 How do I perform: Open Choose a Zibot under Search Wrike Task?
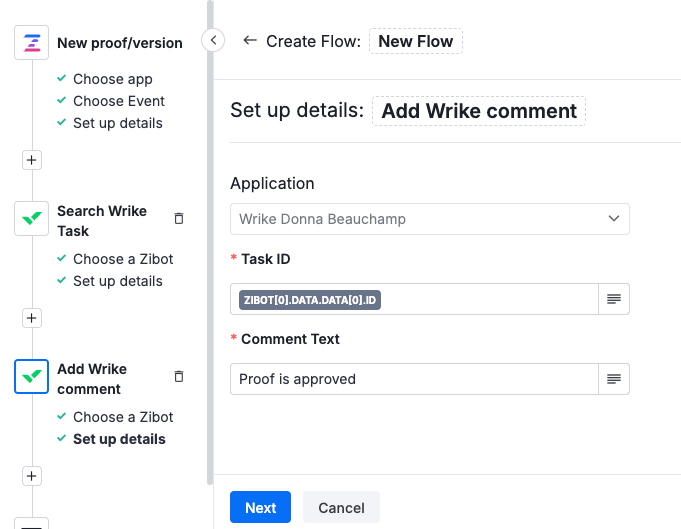[x=123, y=259]
